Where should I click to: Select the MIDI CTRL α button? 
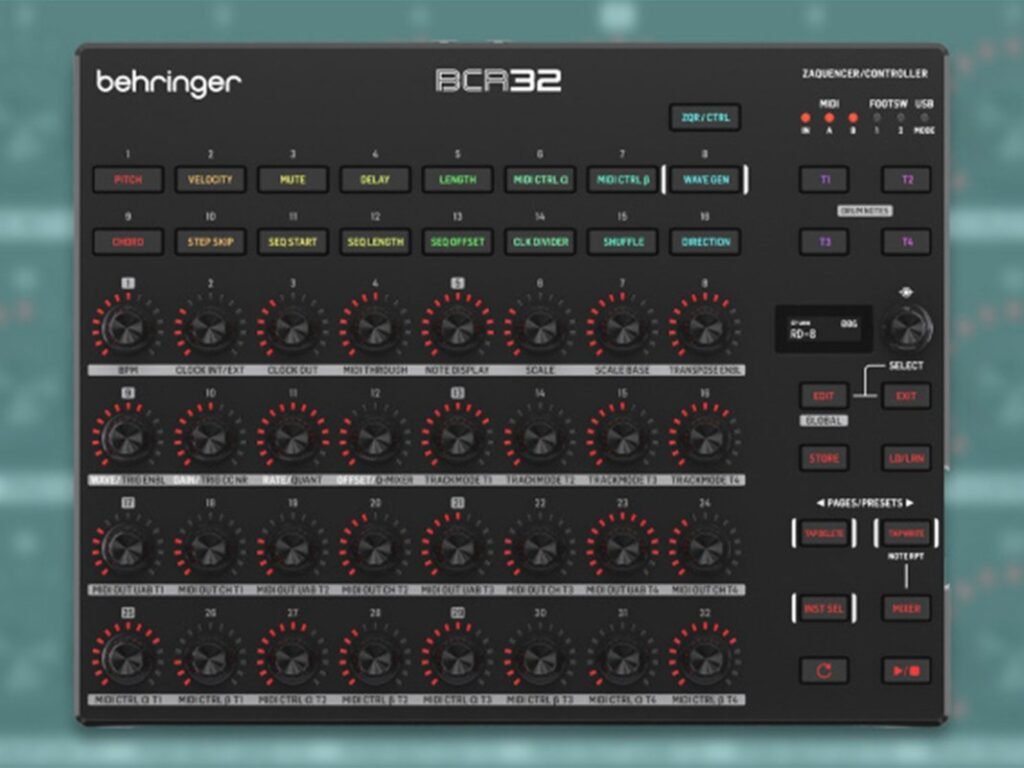(540, 180)
